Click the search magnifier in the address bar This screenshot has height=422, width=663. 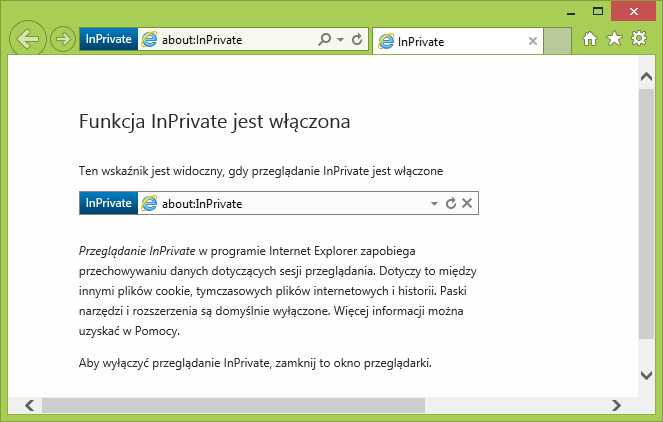pos(325,39)
